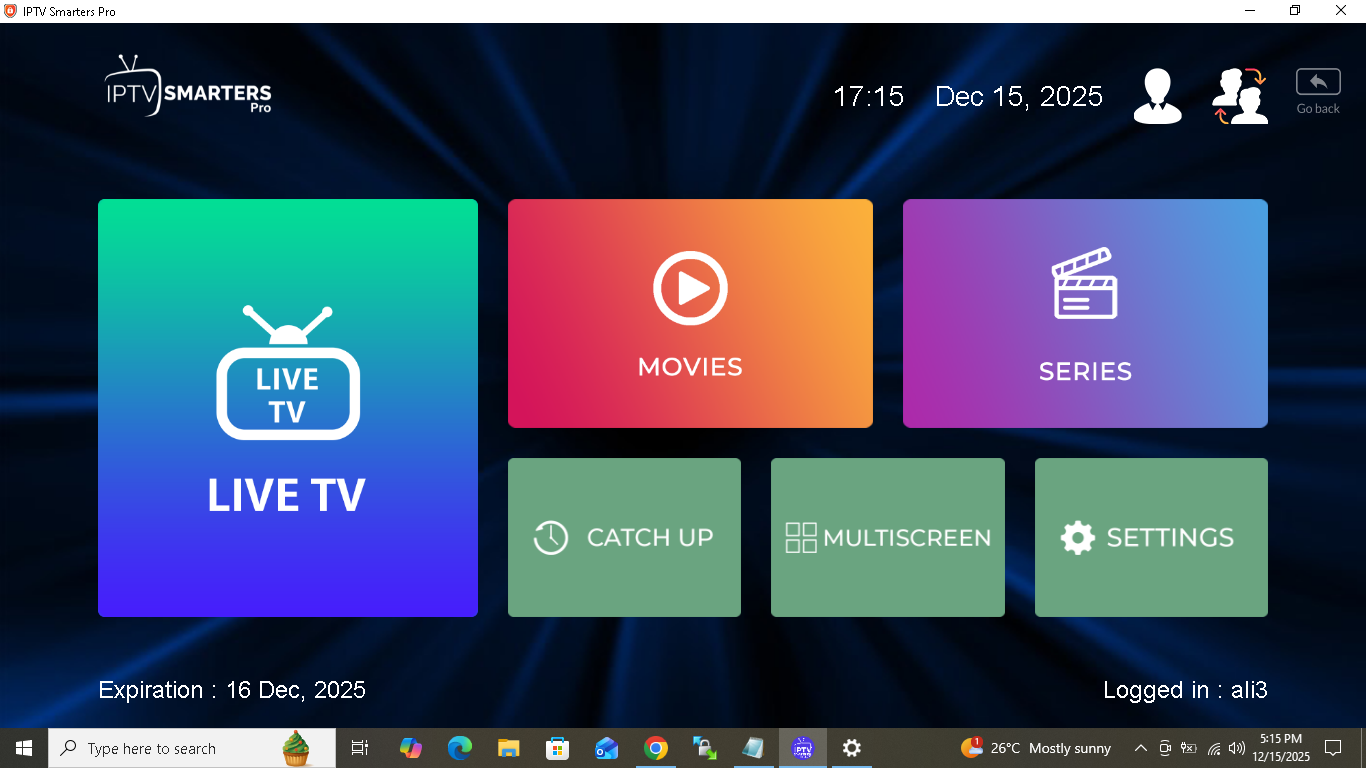Click the IPTV Smarters taskbar icon
Screen dimensions: 1366x768
[802, 748]
